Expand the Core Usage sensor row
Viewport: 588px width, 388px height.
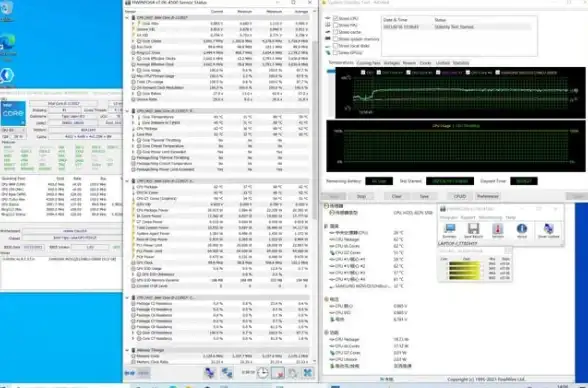click(x=133, y=70)
